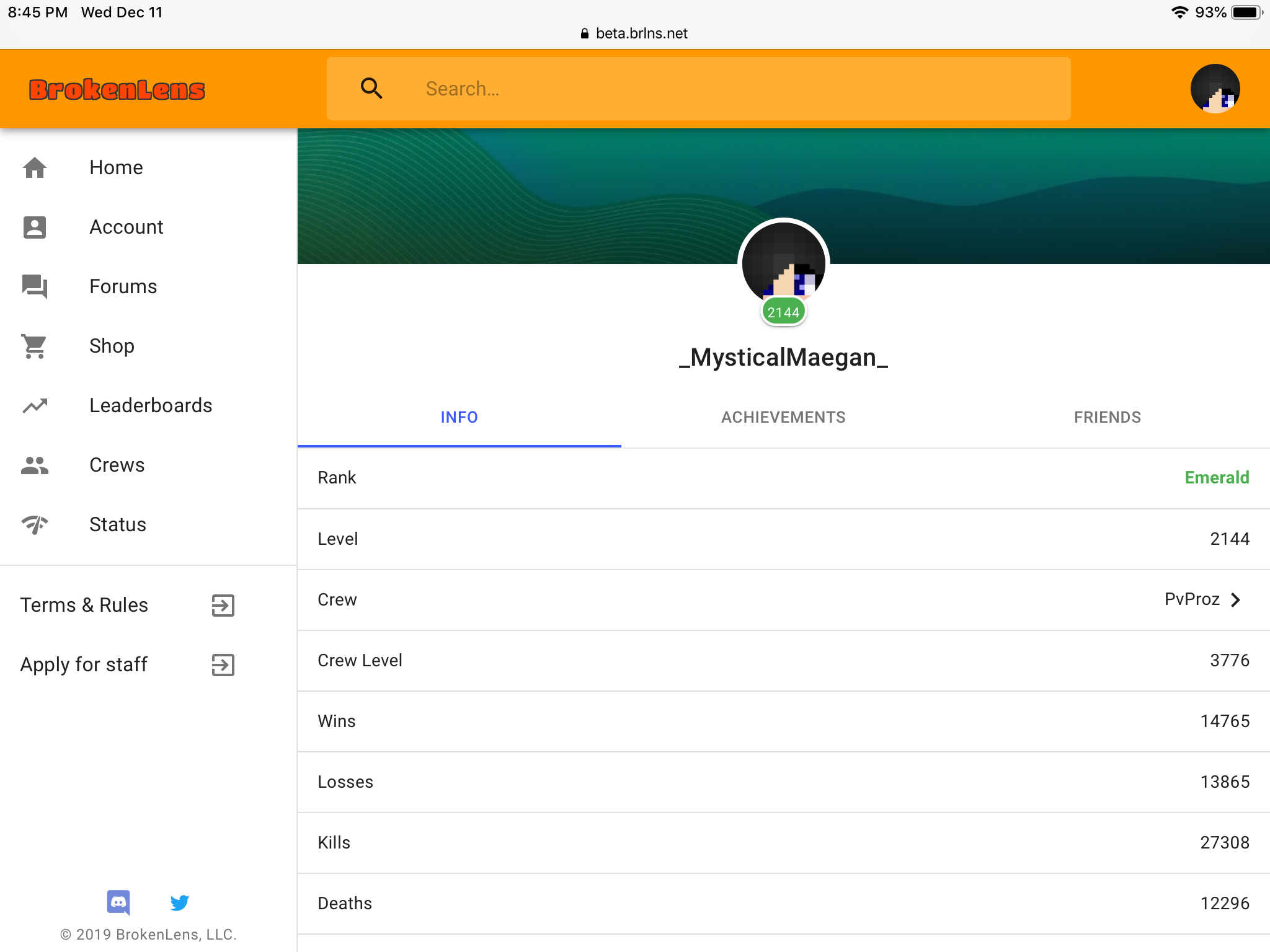Open Leaderboards trending arrow icon

pos(35,405)
